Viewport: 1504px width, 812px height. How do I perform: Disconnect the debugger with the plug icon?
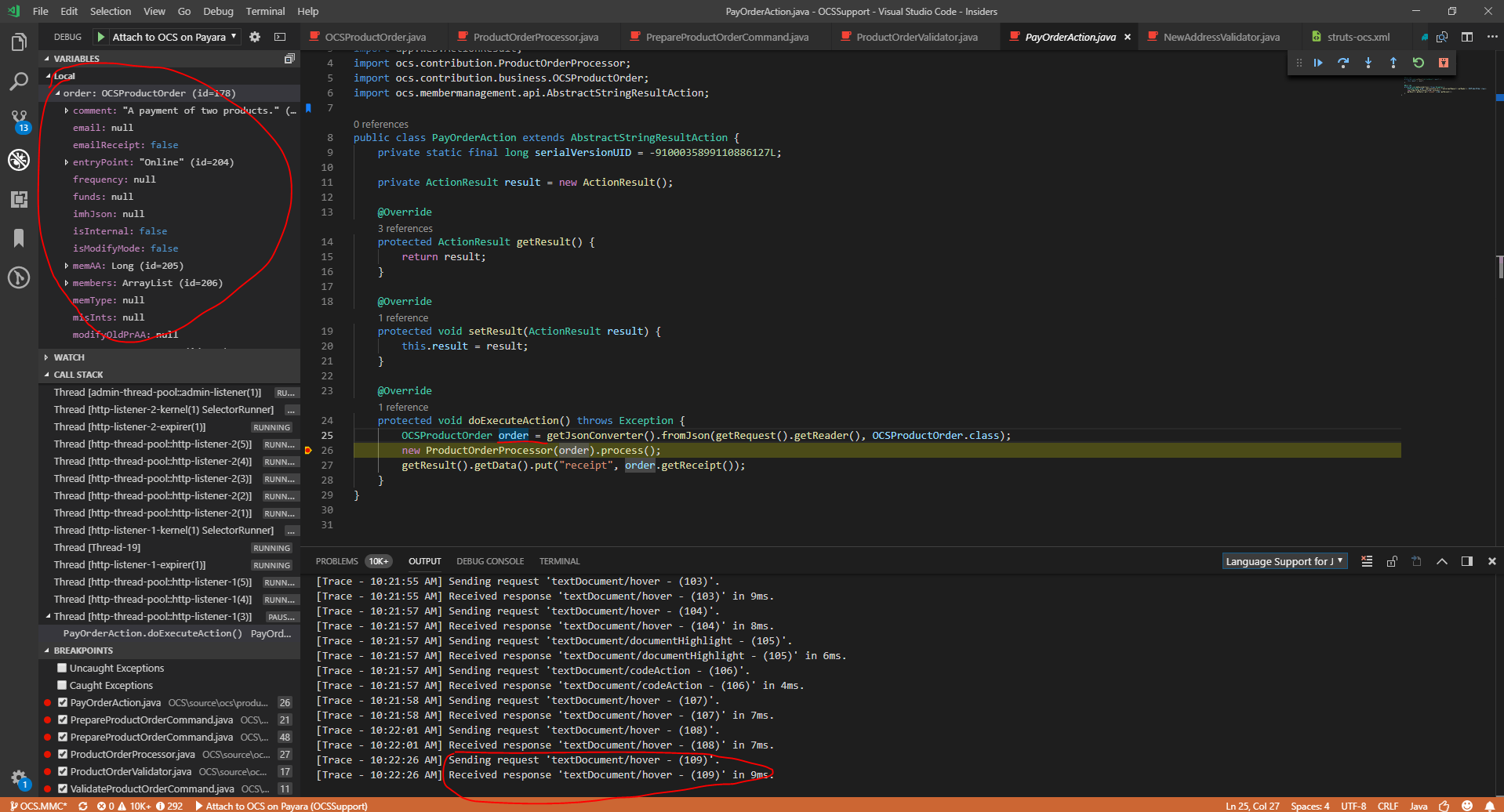1443,63
